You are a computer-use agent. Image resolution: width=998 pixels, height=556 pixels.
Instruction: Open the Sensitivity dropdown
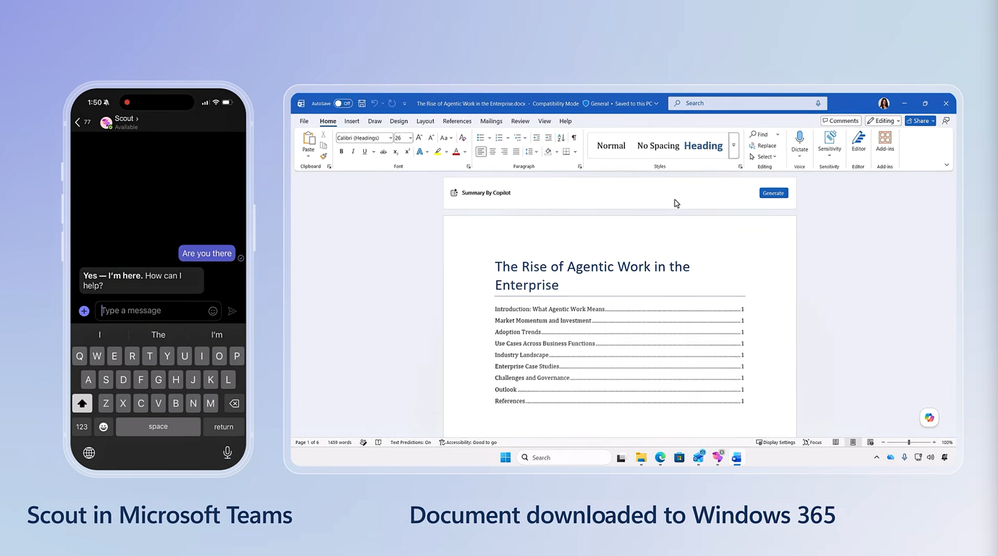click(829, 142)
